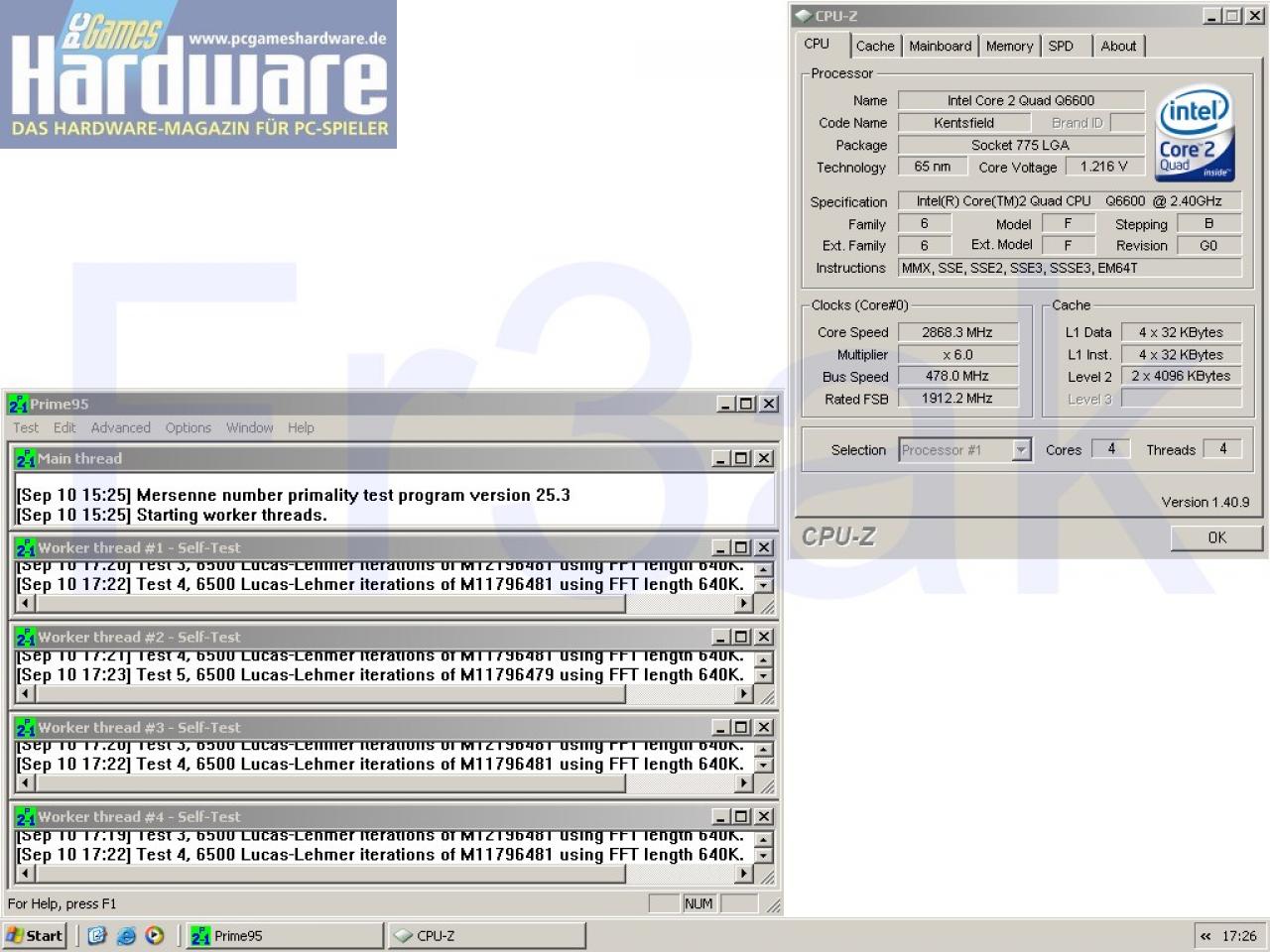Click the taskbar clock showing 17:26
This screenshot has height=952, width=1270.
point(1239,935)
